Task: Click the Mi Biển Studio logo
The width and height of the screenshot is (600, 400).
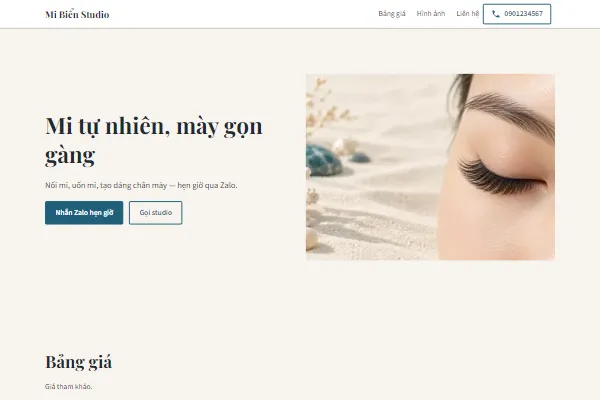Action: coord(77,15)
